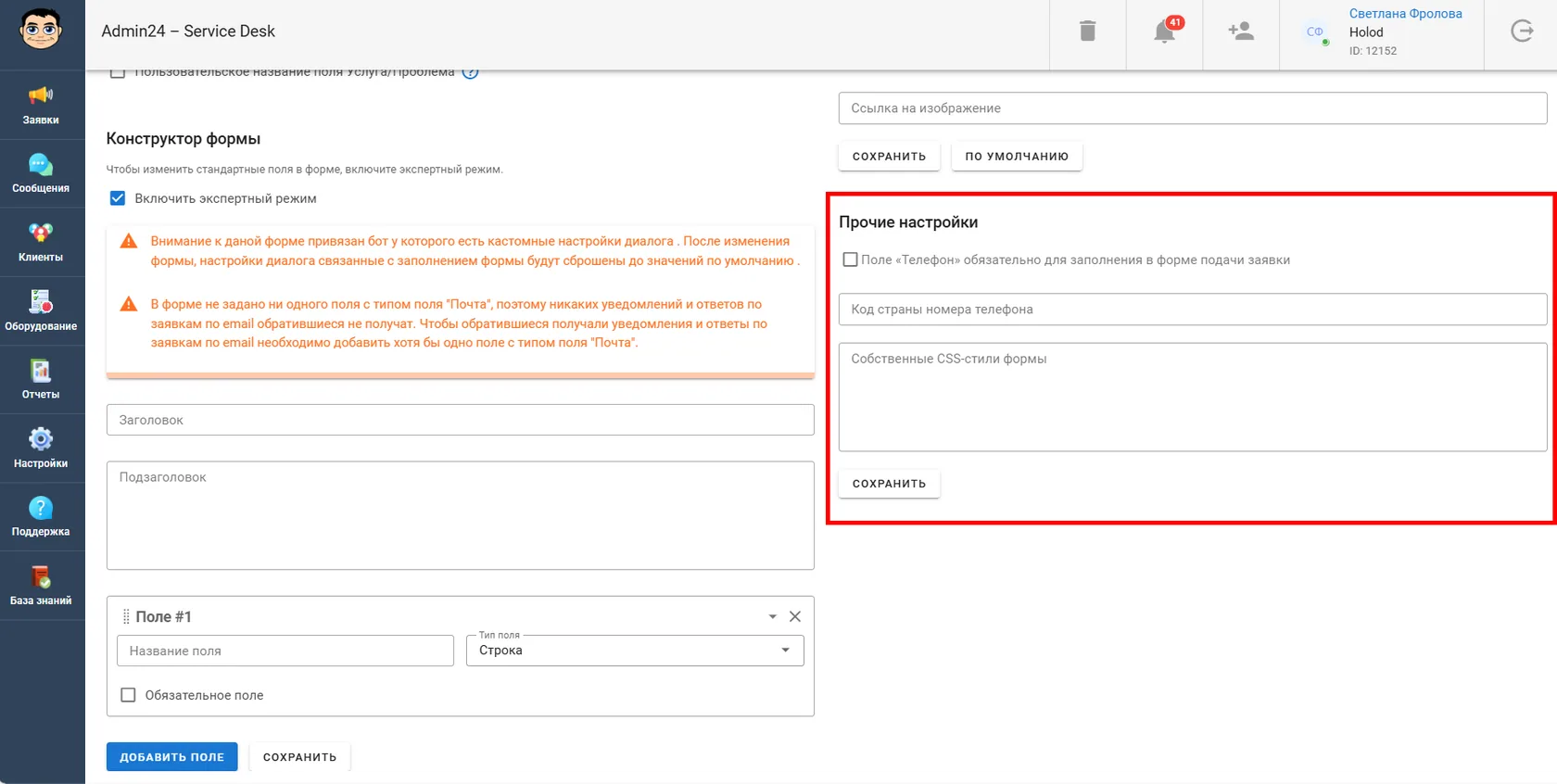
Task: Open the Заявки sidebar section
Action: [42, 105]
